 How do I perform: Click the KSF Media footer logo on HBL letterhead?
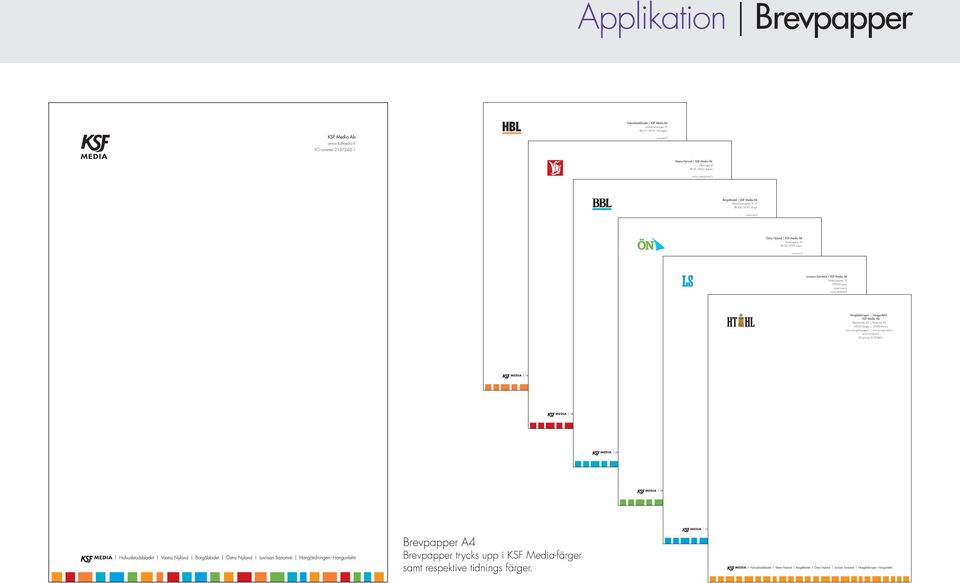pos(512,376)
